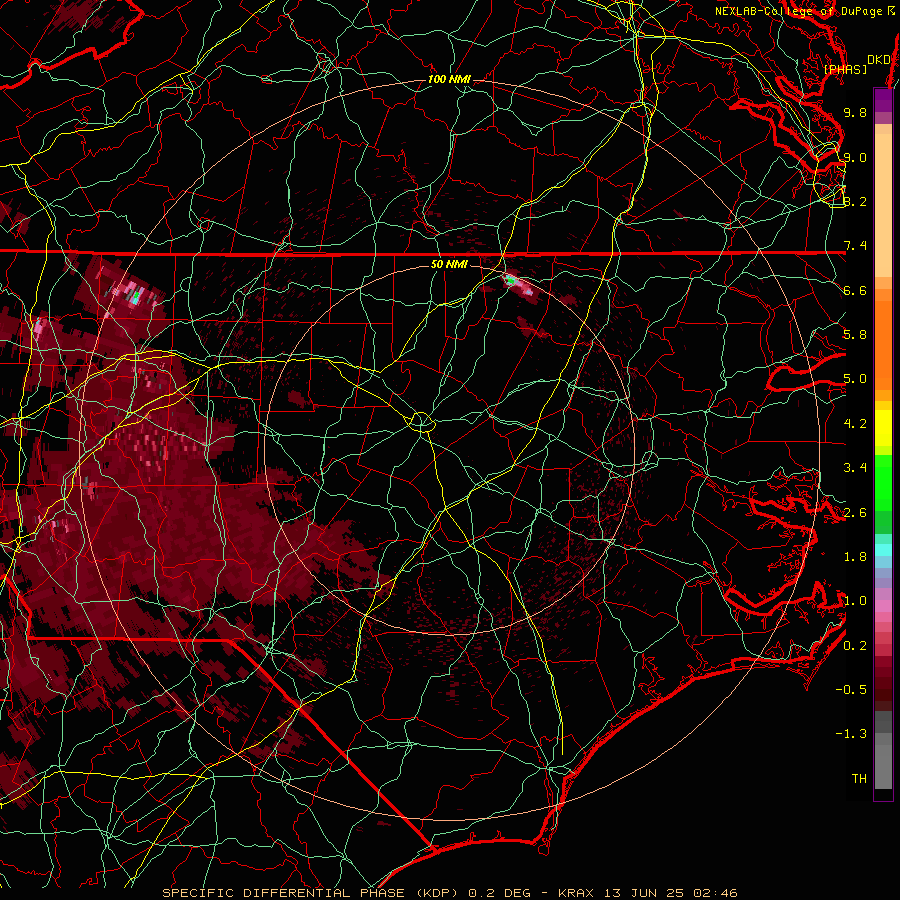Click the NEXLAB-College of DuPage credit text
The width and height of the screenshot is (900, 900).
pyautogui.click(x=805, y=11)
